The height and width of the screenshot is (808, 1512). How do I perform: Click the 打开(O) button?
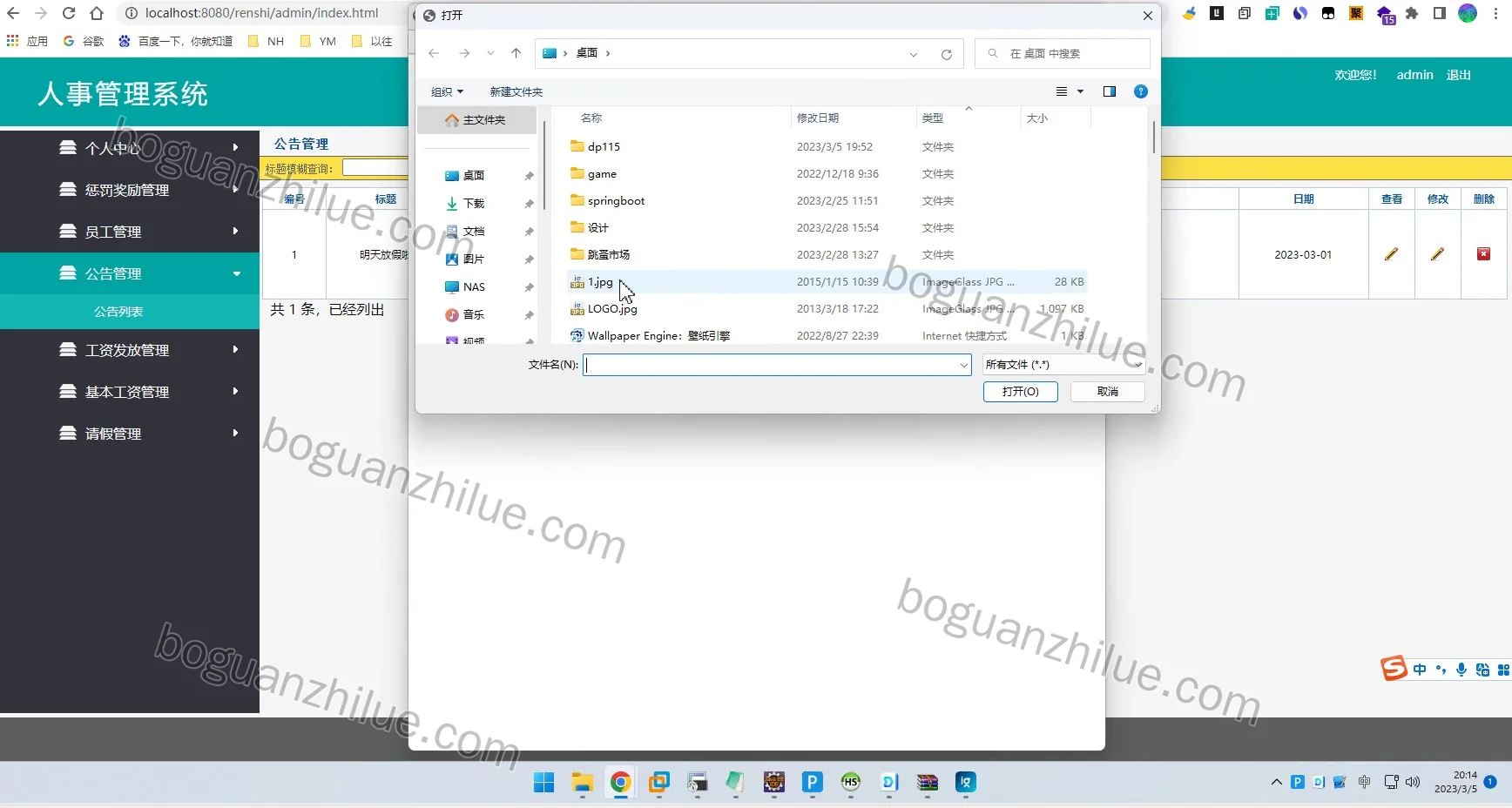[x=1021, y=392]
